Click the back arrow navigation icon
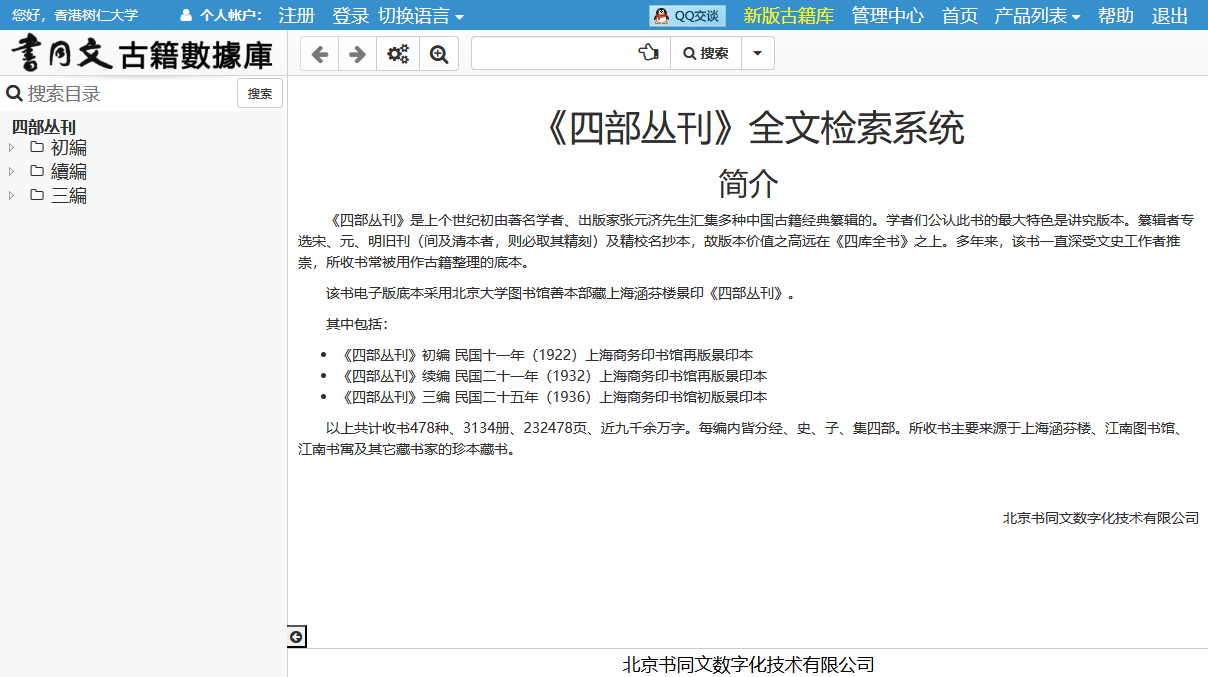The width and height of the screenshot is (1208, 677). pyautogui.click(x=319, y=54)
